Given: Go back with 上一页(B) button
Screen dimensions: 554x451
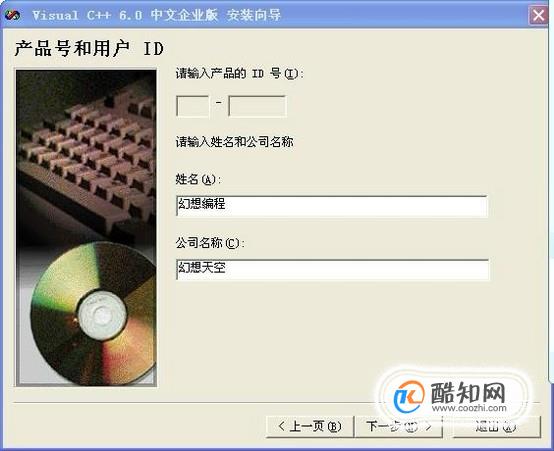Looking at the screenshot, I should [x=310, y=427].
